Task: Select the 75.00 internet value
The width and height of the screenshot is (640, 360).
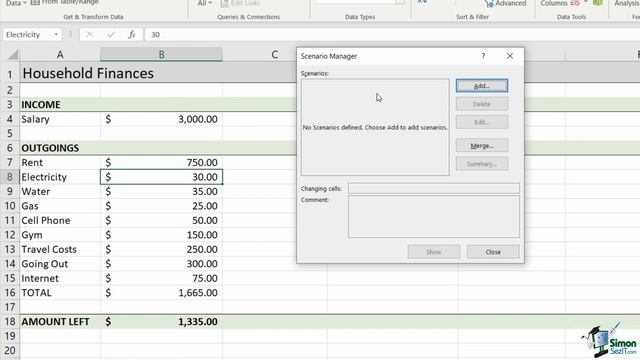Action: (x=161, y=278)
